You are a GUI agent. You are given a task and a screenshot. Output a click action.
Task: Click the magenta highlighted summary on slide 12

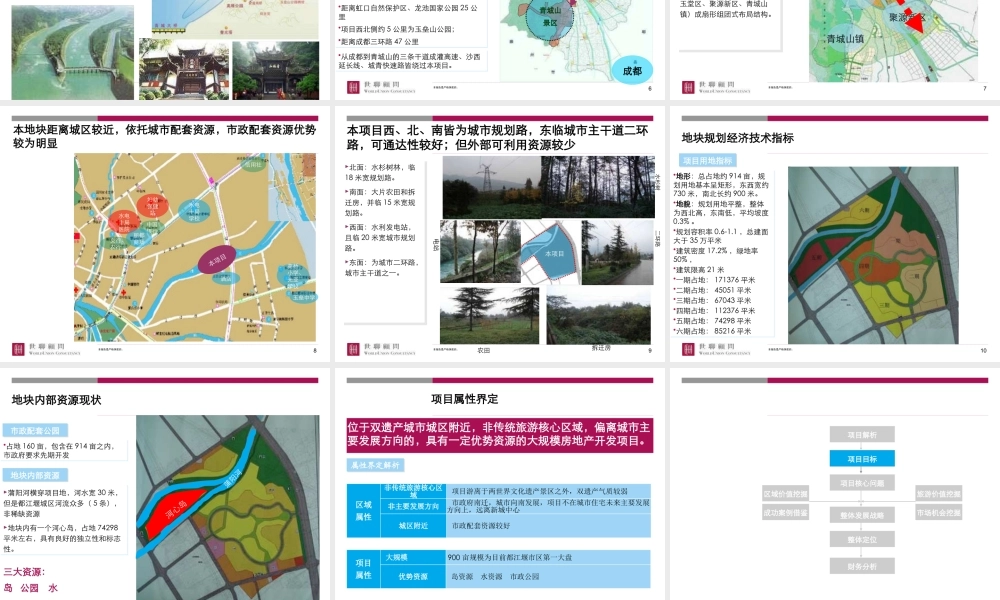pos(499,435)
